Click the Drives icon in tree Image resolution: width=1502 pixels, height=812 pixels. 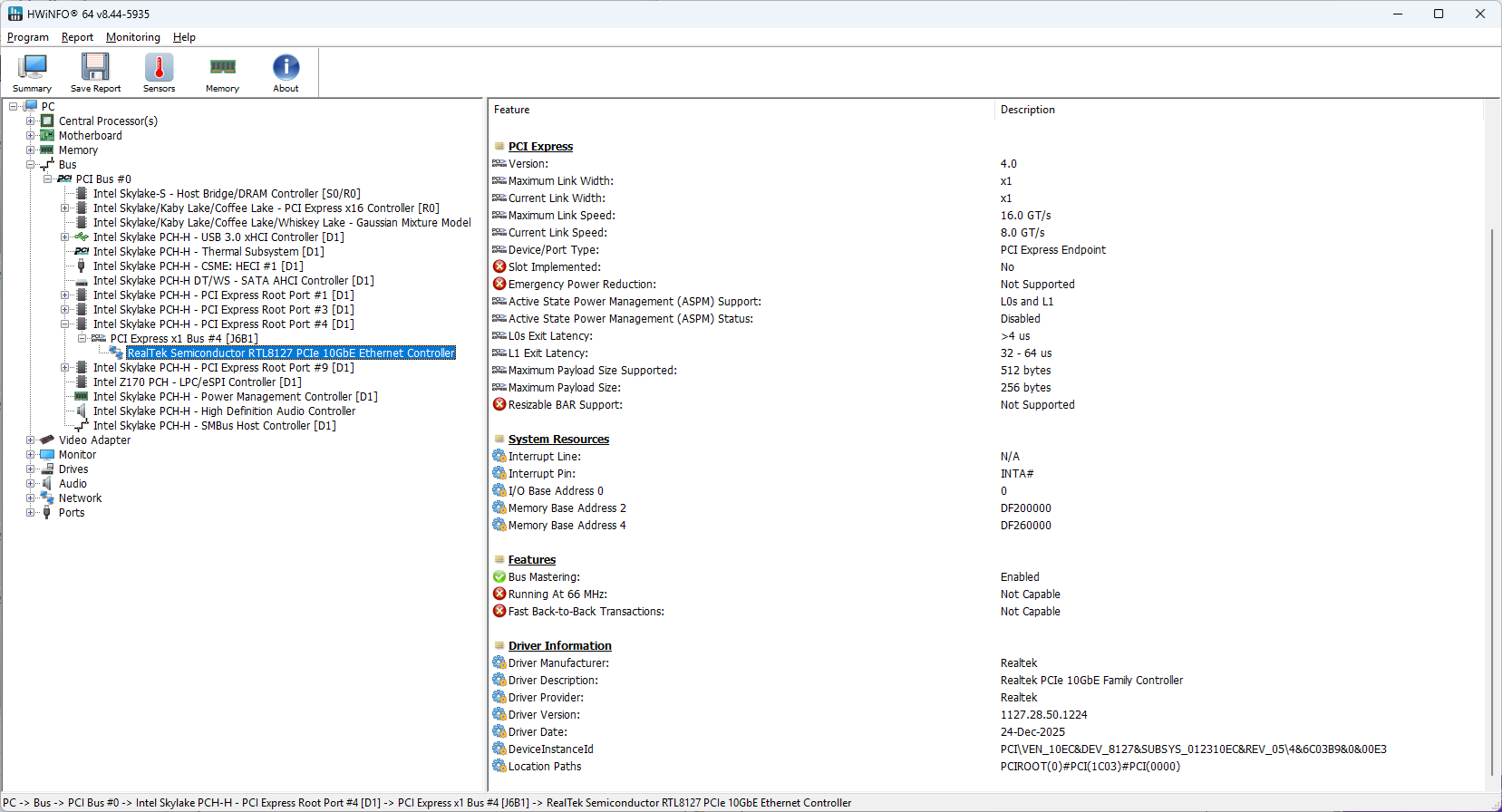click(x=47, y=469)
